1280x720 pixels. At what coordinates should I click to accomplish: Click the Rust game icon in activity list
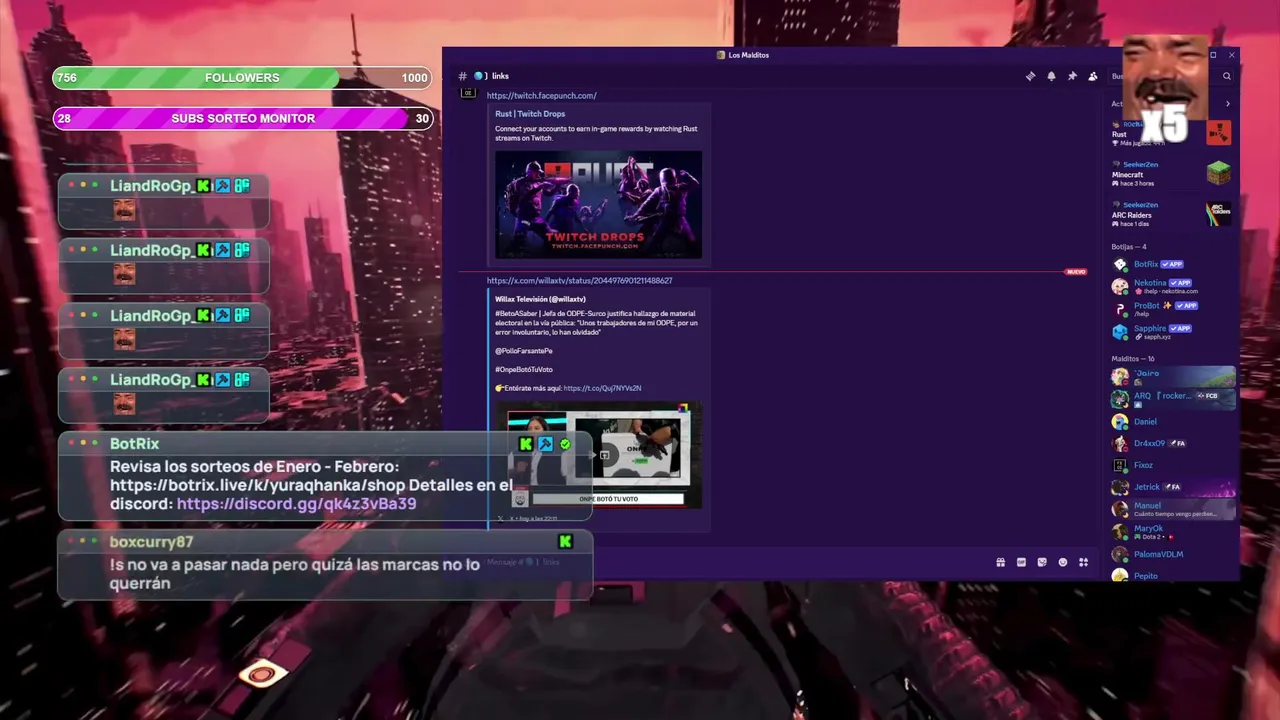tap(1219, 132)
